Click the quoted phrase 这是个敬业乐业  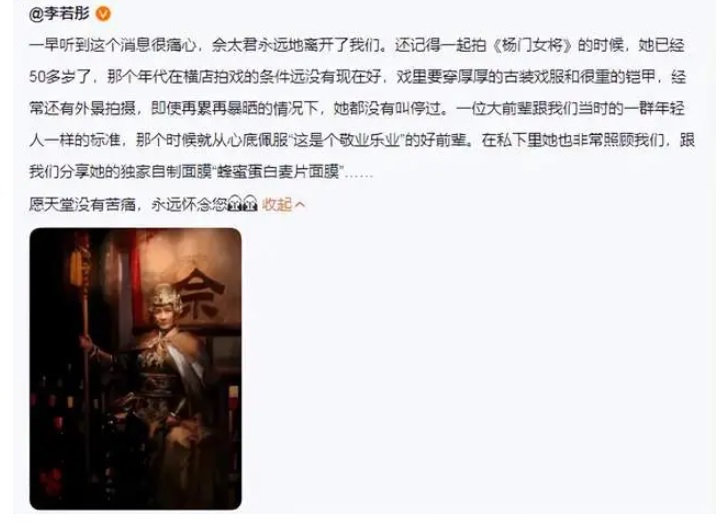[349, 140]
